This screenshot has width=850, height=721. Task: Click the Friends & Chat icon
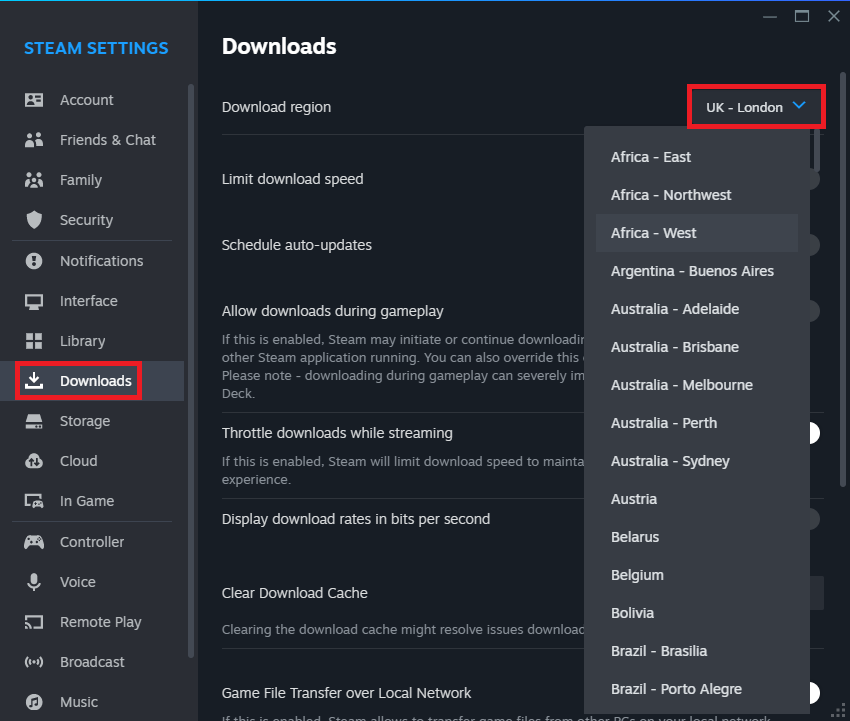[32, 140]
